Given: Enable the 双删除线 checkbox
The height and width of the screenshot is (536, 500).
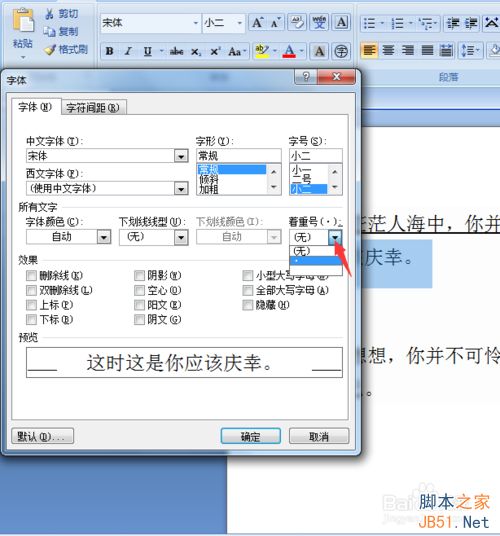Looking at the screenshot, I should [31, 291].
